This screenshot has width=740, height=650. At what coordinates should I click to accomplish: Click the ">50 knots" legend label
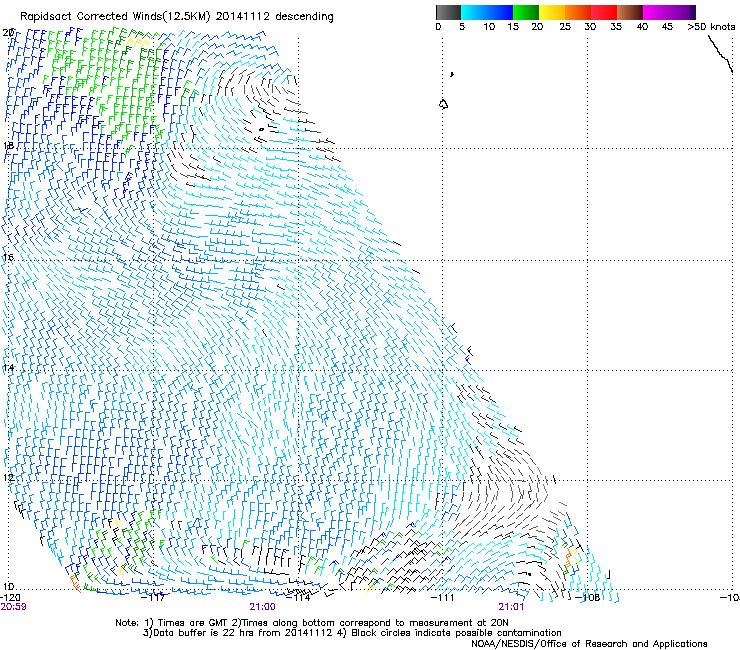[x=711, y=27]
